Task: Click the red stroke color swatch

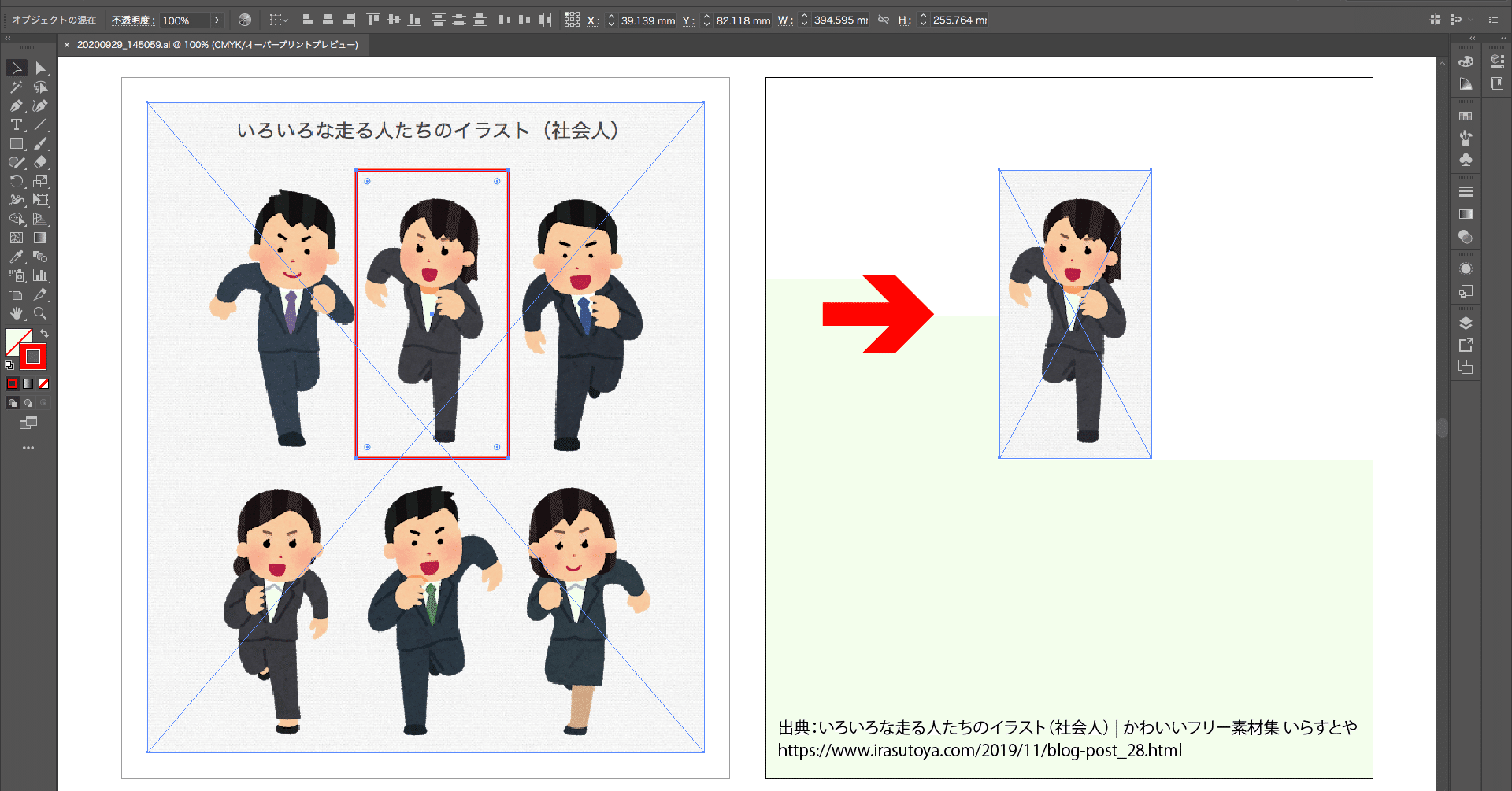Action: (34, 357)
